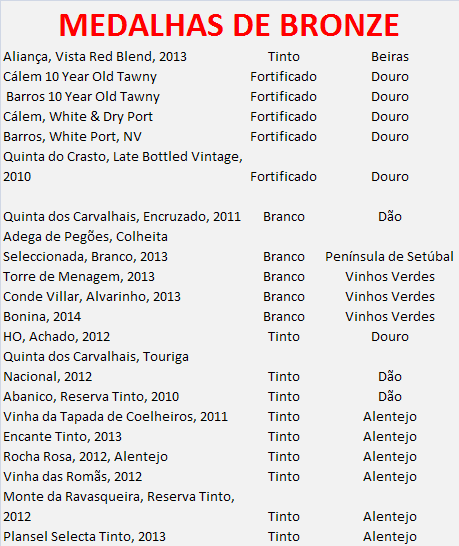Image resolution: width=459 pixels, height=546 pixels.
Task: Click Rocha Rosa, 2012, Alentejo entry
Action: (85, 457)
